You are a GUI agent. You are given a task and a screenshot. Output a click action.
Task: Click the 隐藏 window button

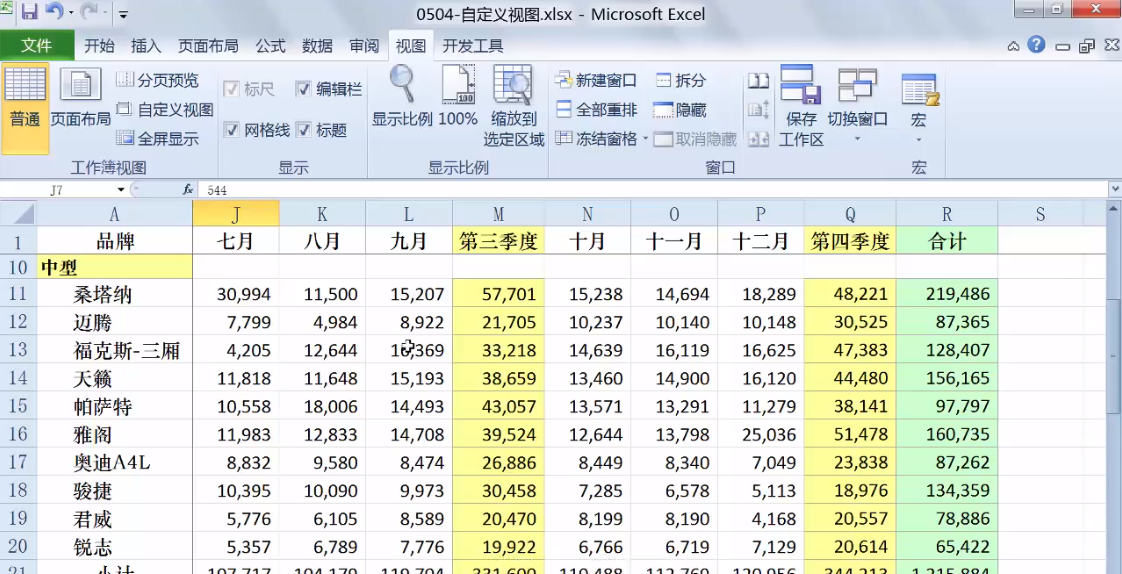[x=680, y=110]
